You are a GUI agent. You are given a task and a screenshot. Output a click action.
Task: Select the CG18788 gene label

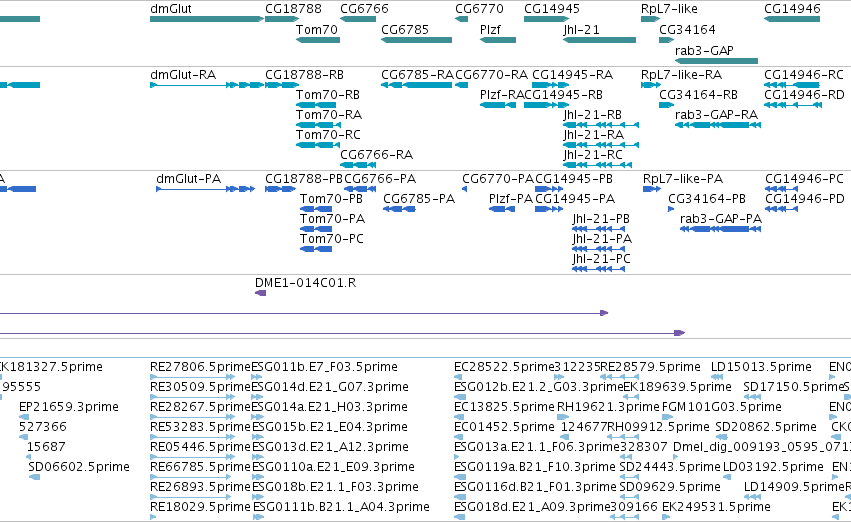click(293, 9)
